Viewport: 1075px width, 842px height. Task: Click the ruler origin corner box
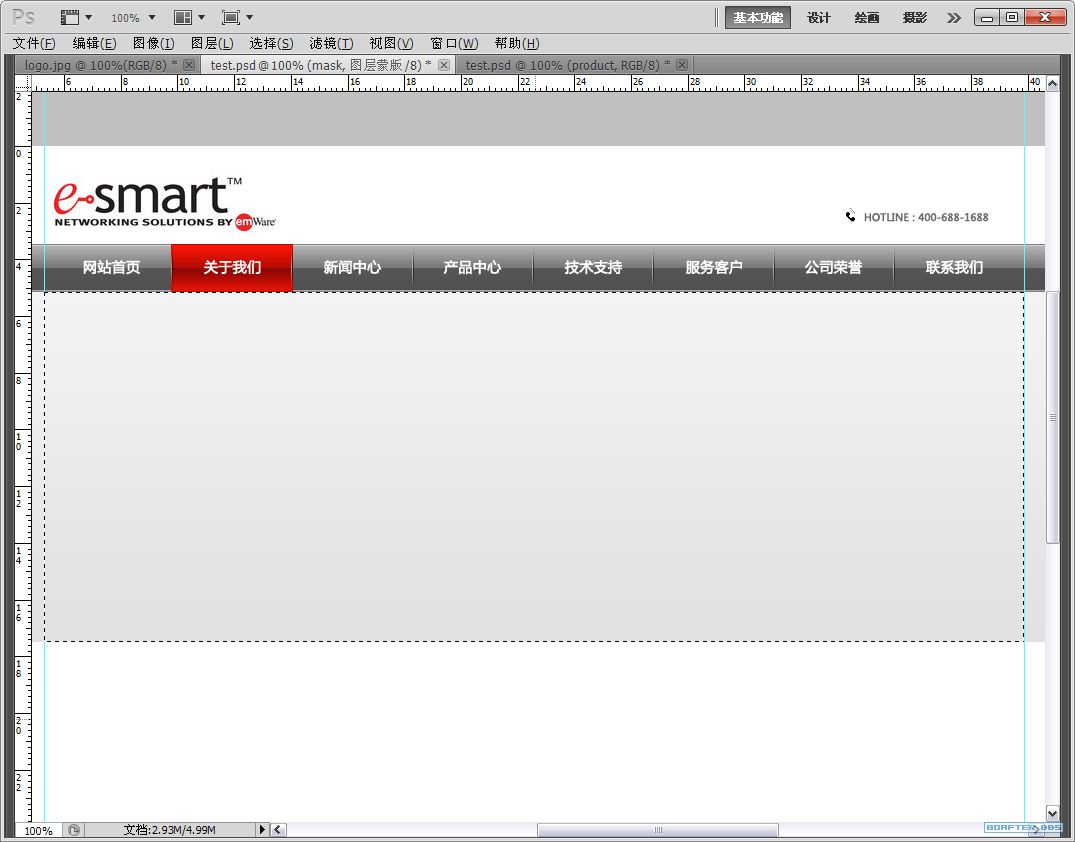coord(23,82)
